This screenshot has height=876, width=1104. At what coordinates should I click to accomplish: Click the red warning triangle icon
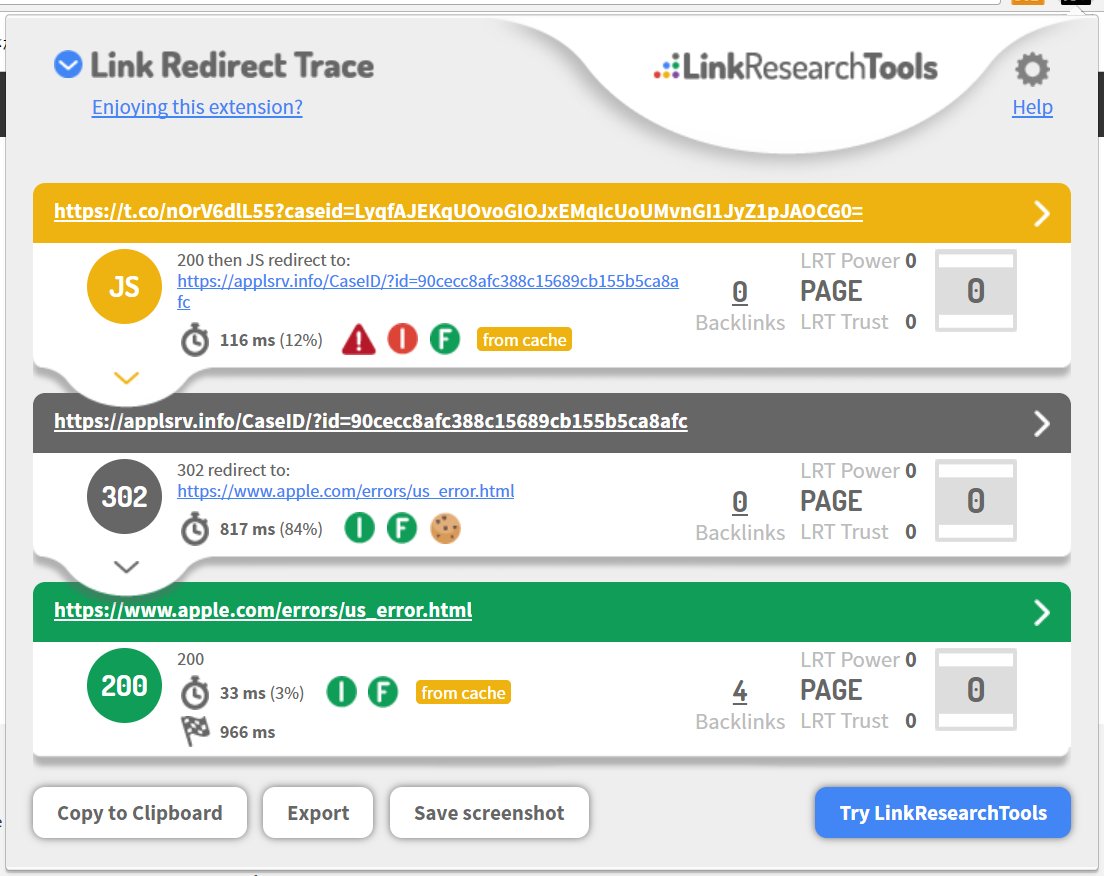pos(359,339)
